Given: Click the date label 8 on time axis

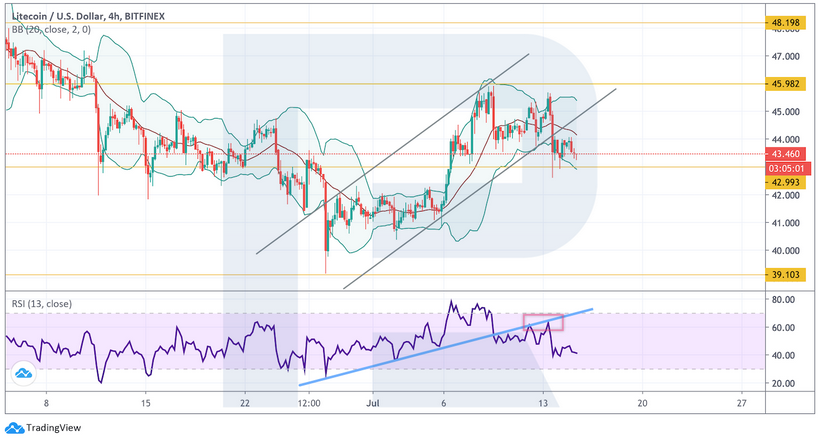Looking at the screenshot, I should tap(47, 403).
